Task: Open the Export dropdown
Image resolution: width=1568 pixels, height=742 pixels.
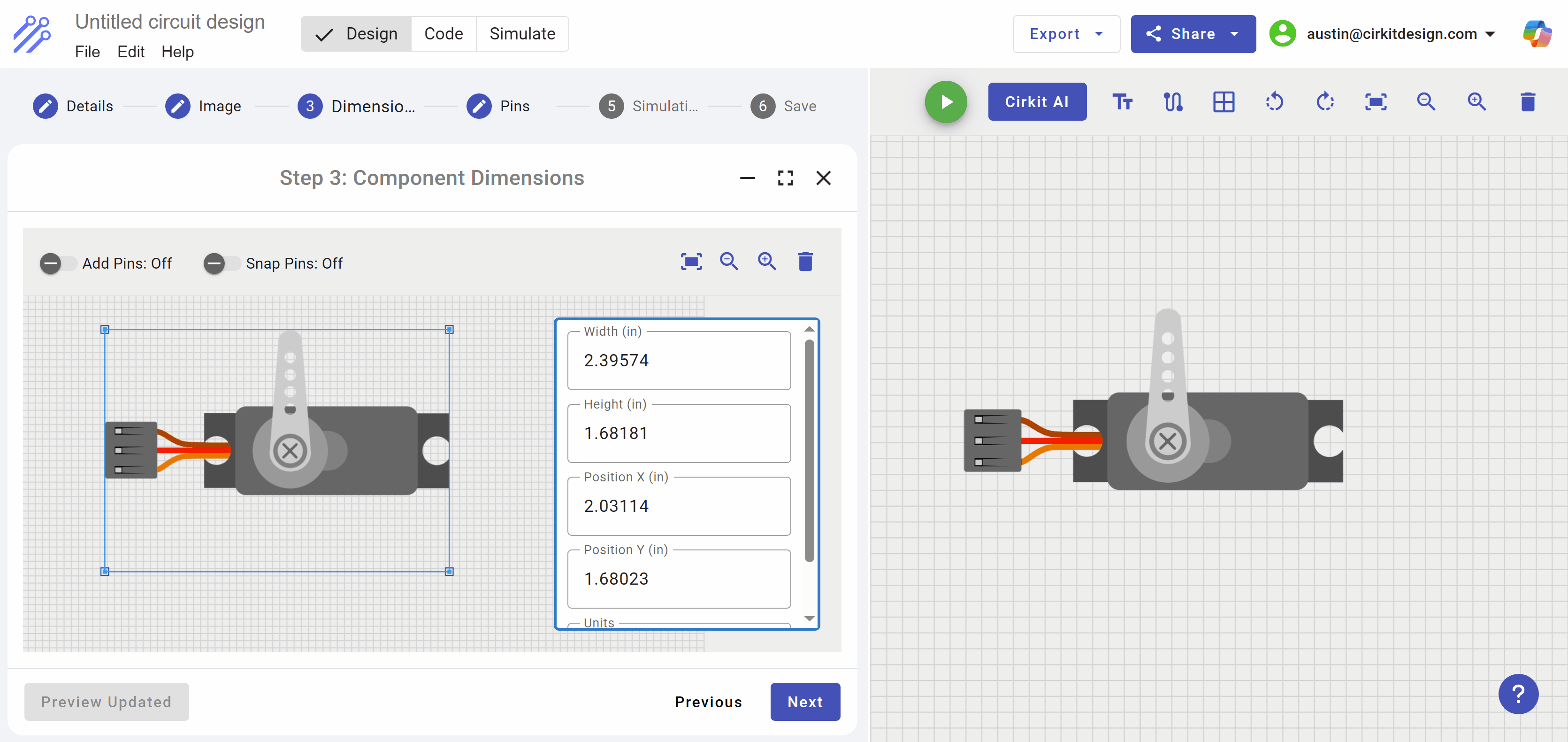Action: (x=1066, y=33)
